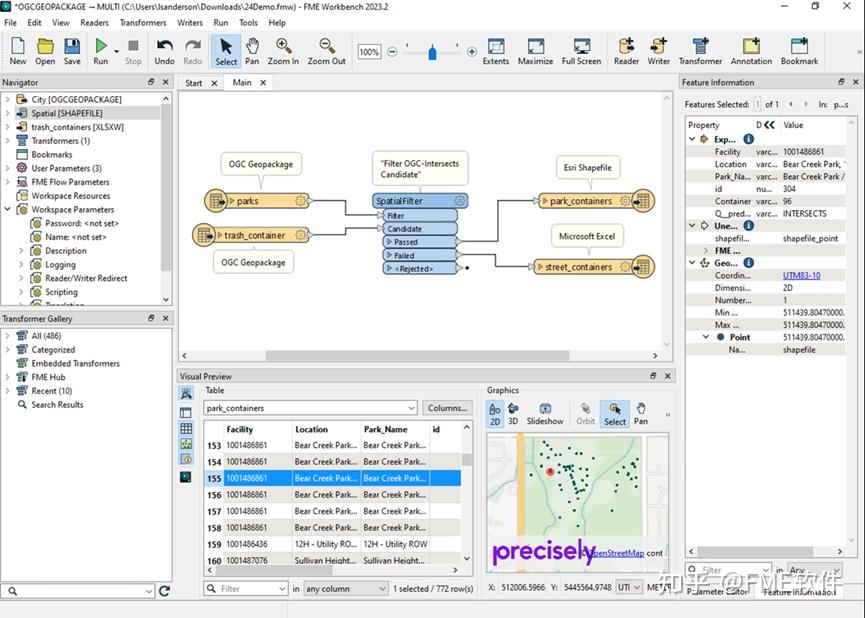Enter Full Screen mode
This screenshot has width=865, height=618.
[581, 51]
